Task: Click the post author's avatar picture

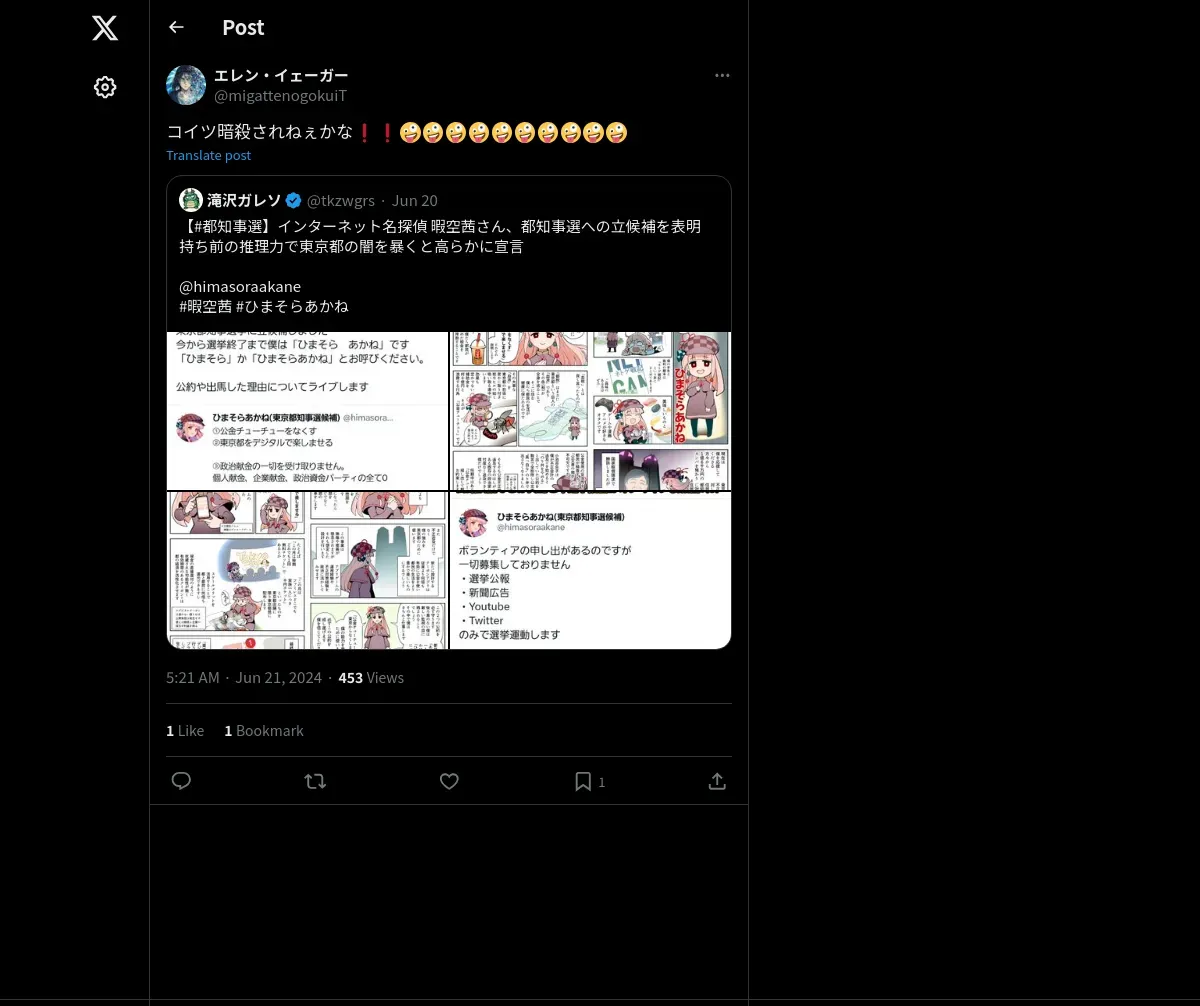Action: point(186,85)
